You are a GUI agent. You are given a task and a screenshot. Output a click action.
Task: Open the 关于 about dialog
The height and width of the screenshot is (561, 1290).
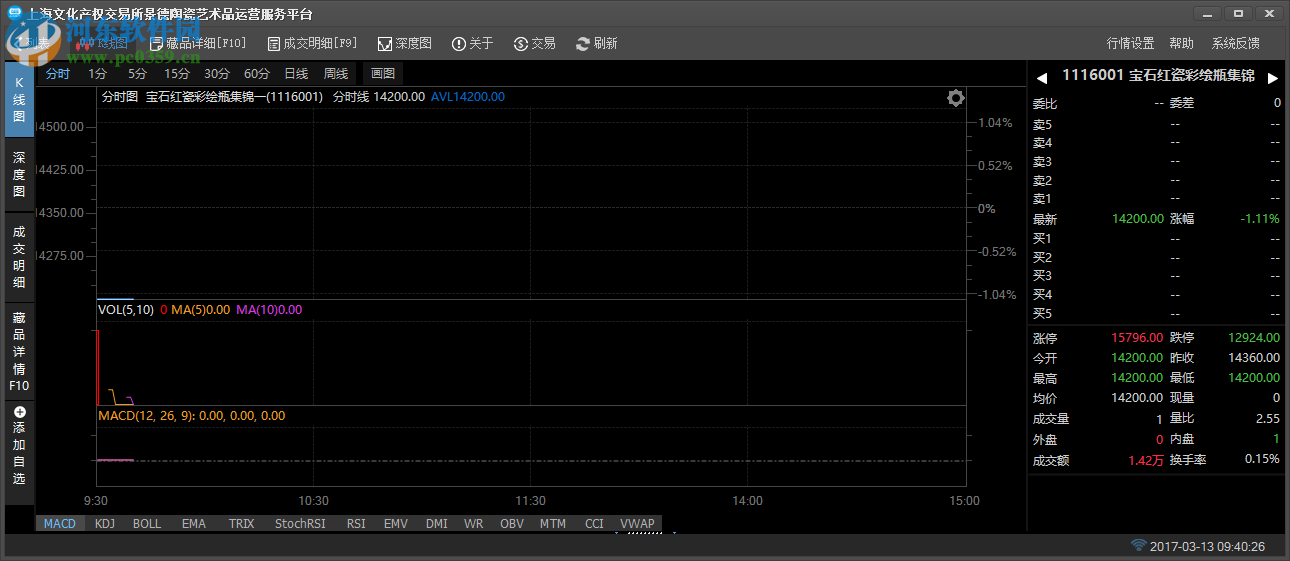click(x=472, y=44)
